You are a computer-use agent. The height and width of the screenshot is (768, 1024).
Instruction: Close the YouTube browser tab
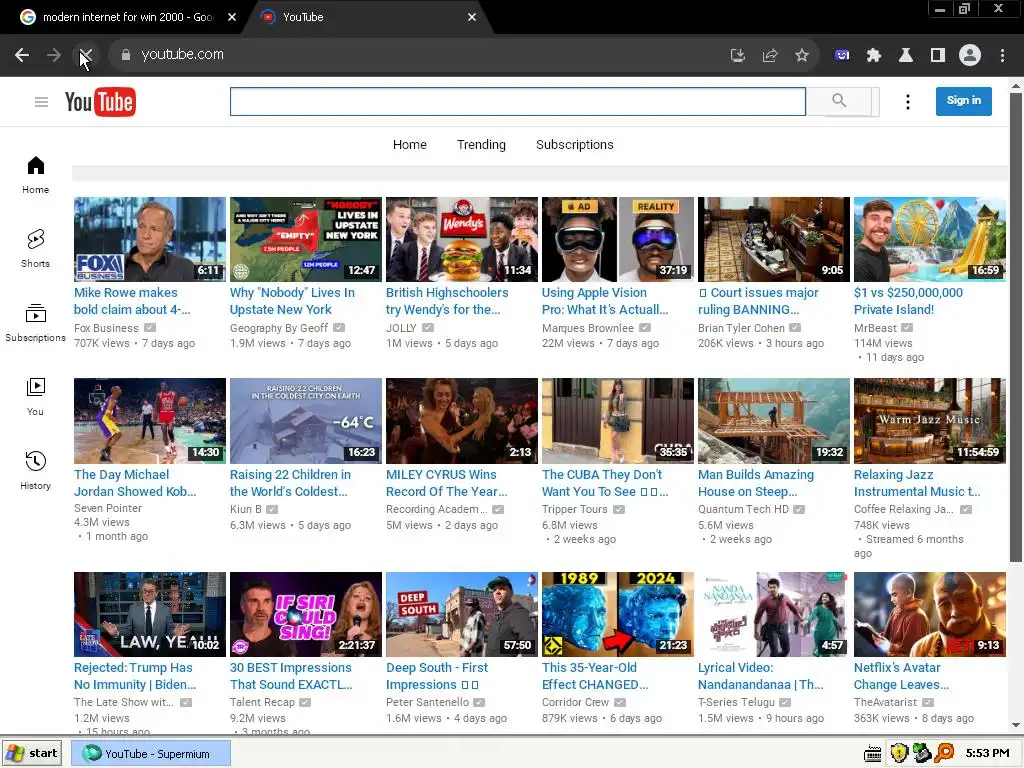click(x=472, y=17)
